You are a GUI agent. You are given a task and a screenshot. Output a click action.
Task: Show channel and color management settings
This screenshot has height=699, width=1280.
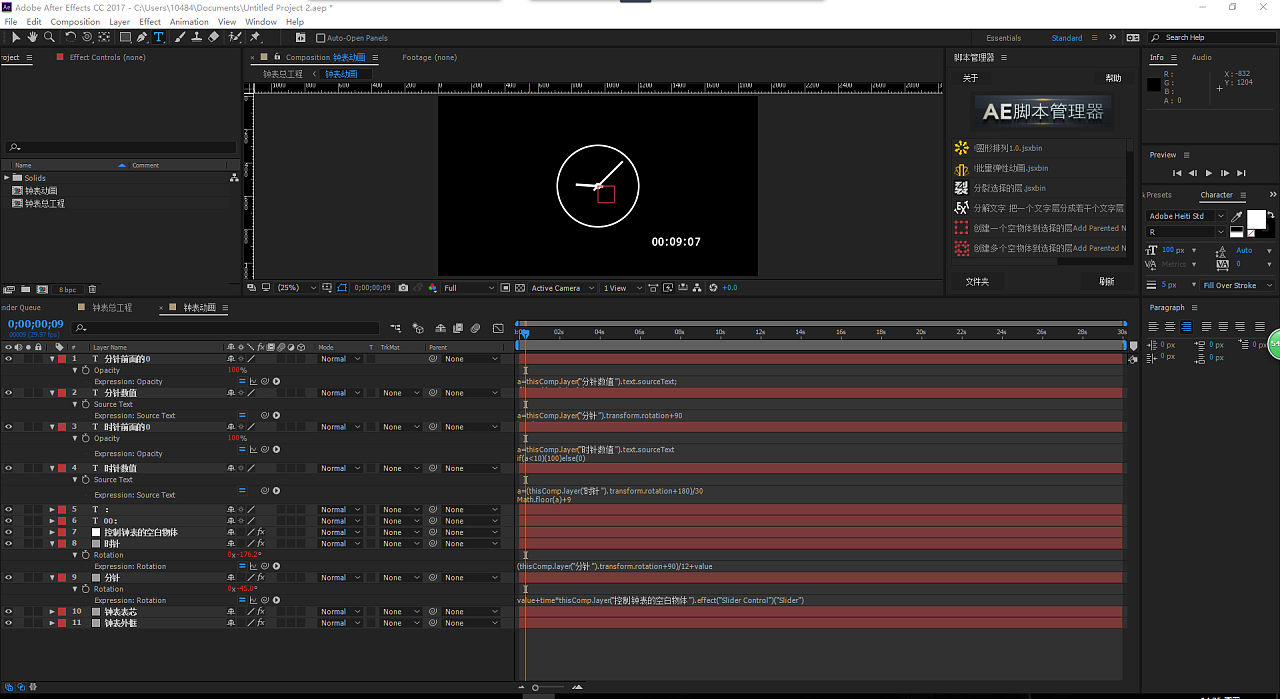pos(432,288)
